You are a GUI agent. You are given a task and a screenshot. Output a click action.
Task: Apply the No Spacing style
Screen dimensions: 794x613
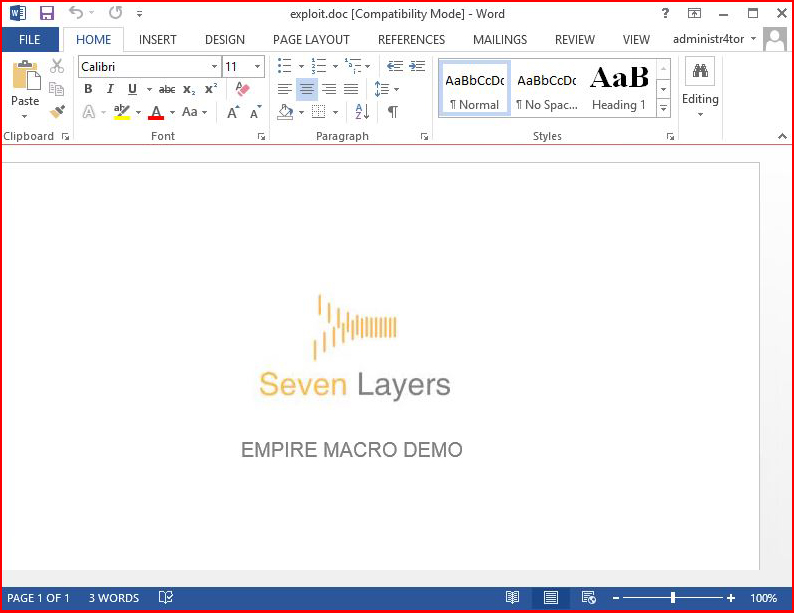coord(547,90)
